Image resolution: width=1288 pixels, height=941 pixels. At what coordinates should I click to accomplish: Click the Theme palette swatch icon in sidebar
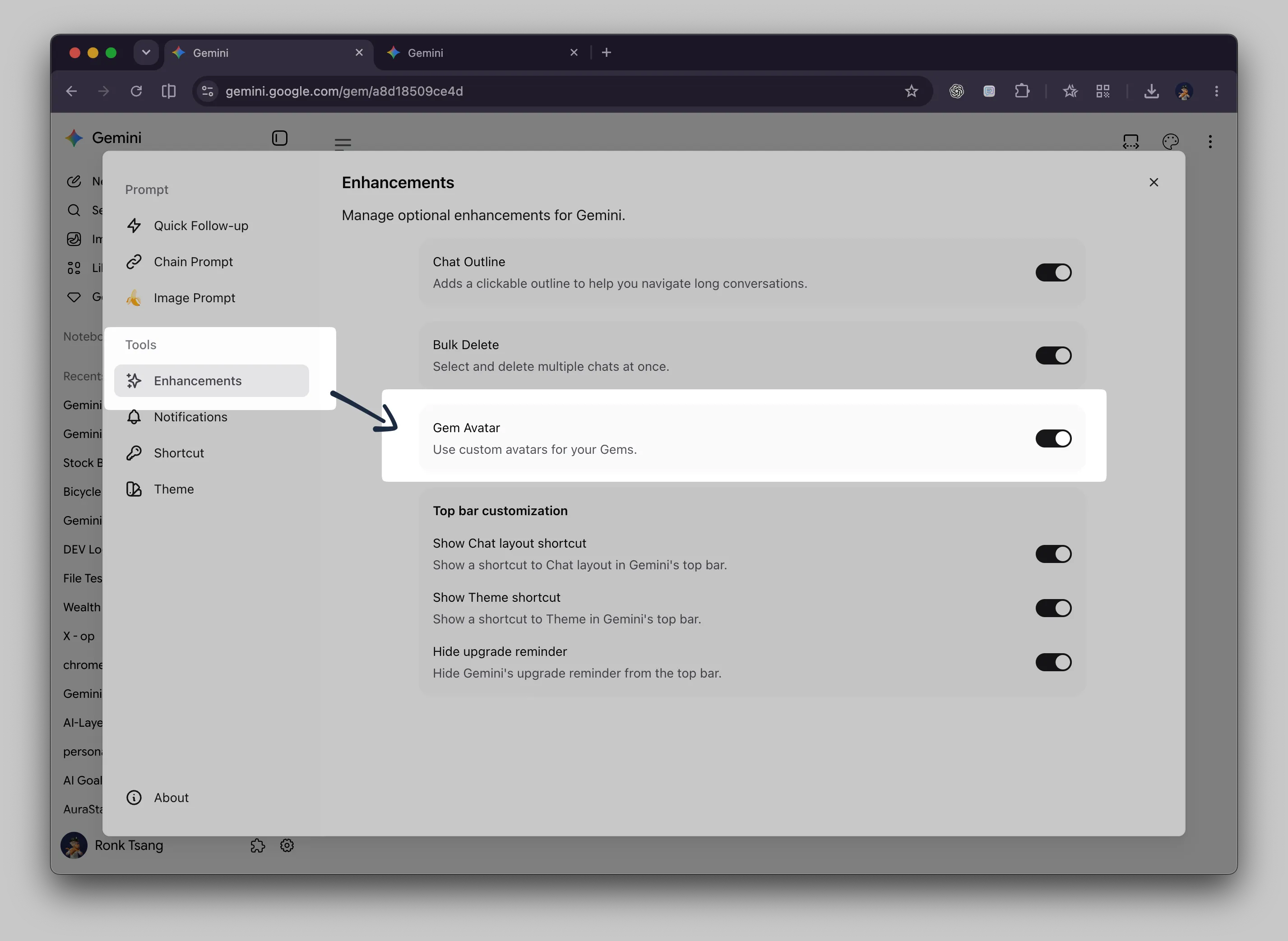[x=134, y=489]
